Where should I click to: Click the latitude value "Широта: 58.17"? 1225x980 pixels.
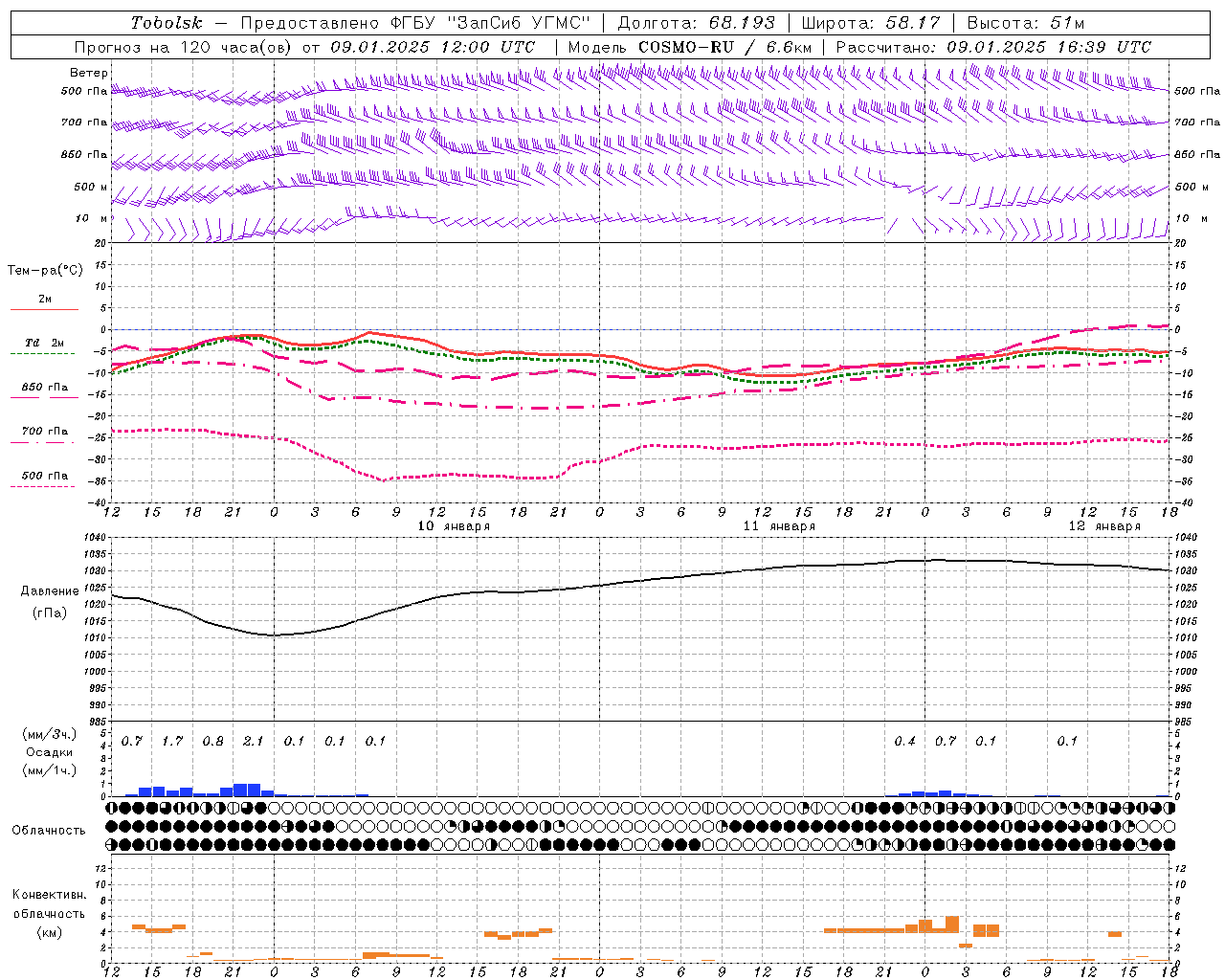[x=870, y=23]
